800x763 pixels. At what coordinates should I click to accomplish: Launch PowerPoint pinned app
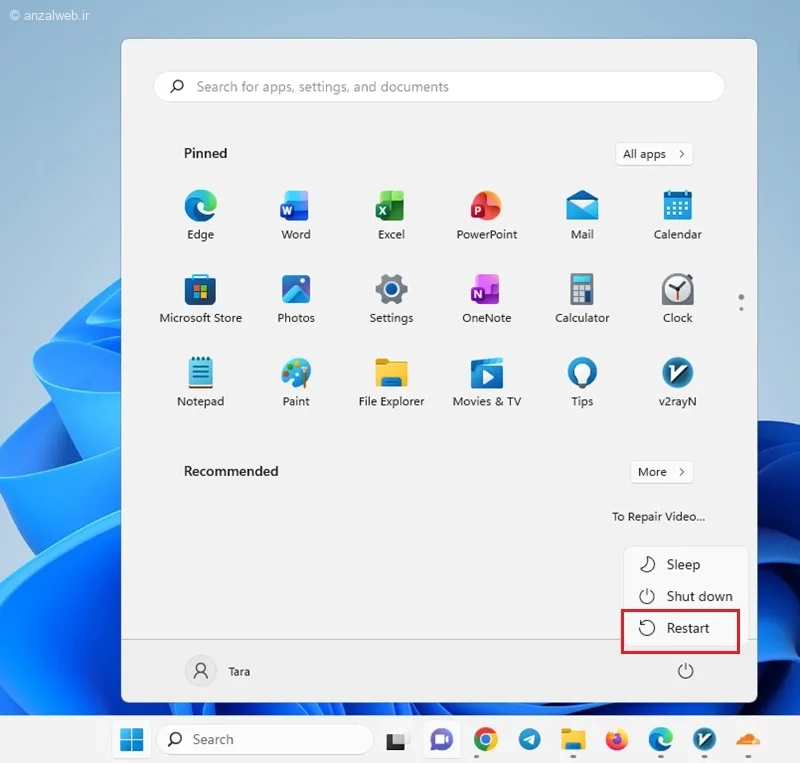tap(487, 215)
